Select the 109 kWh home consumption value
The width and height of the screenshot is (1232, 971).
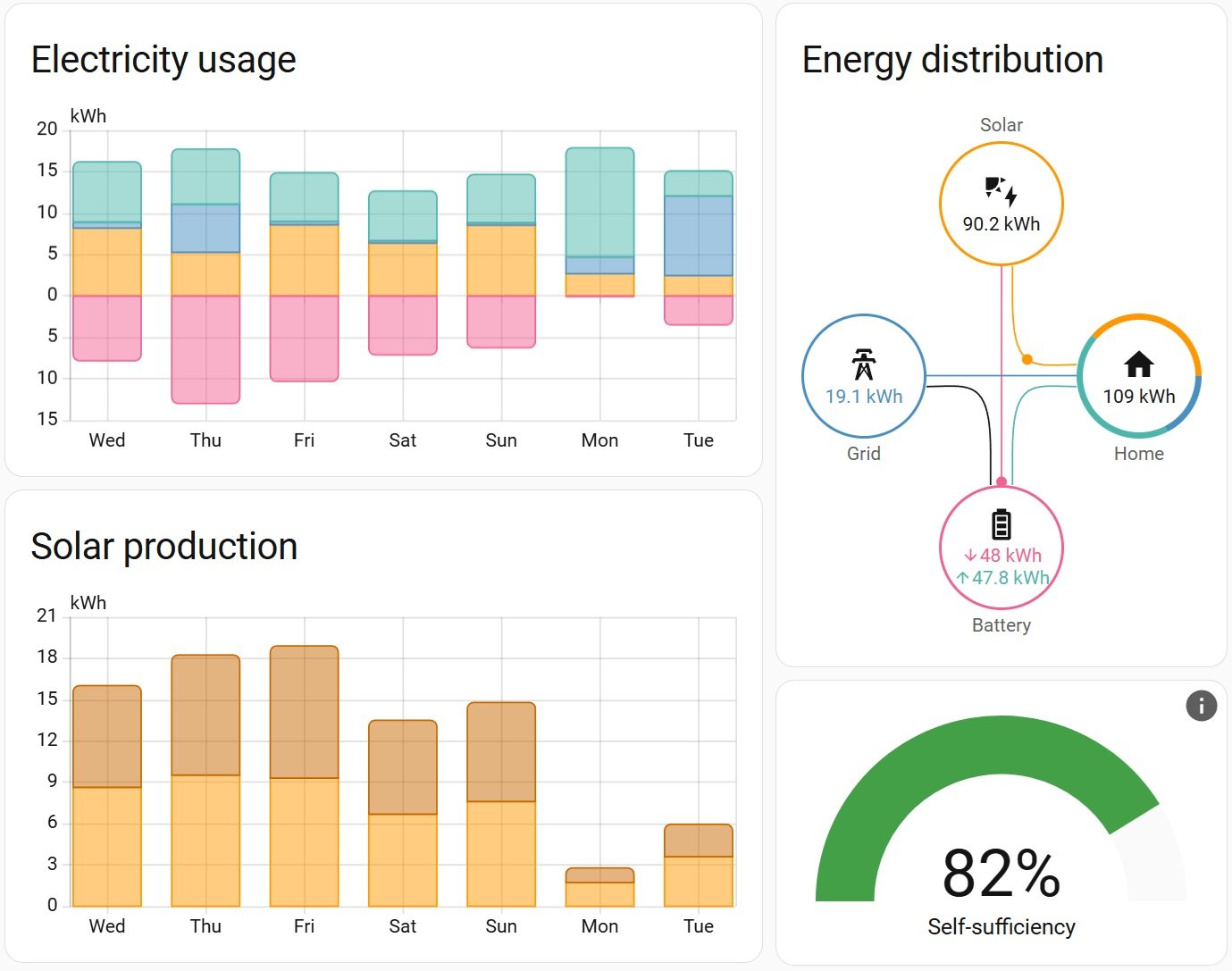click(1138, 397)
